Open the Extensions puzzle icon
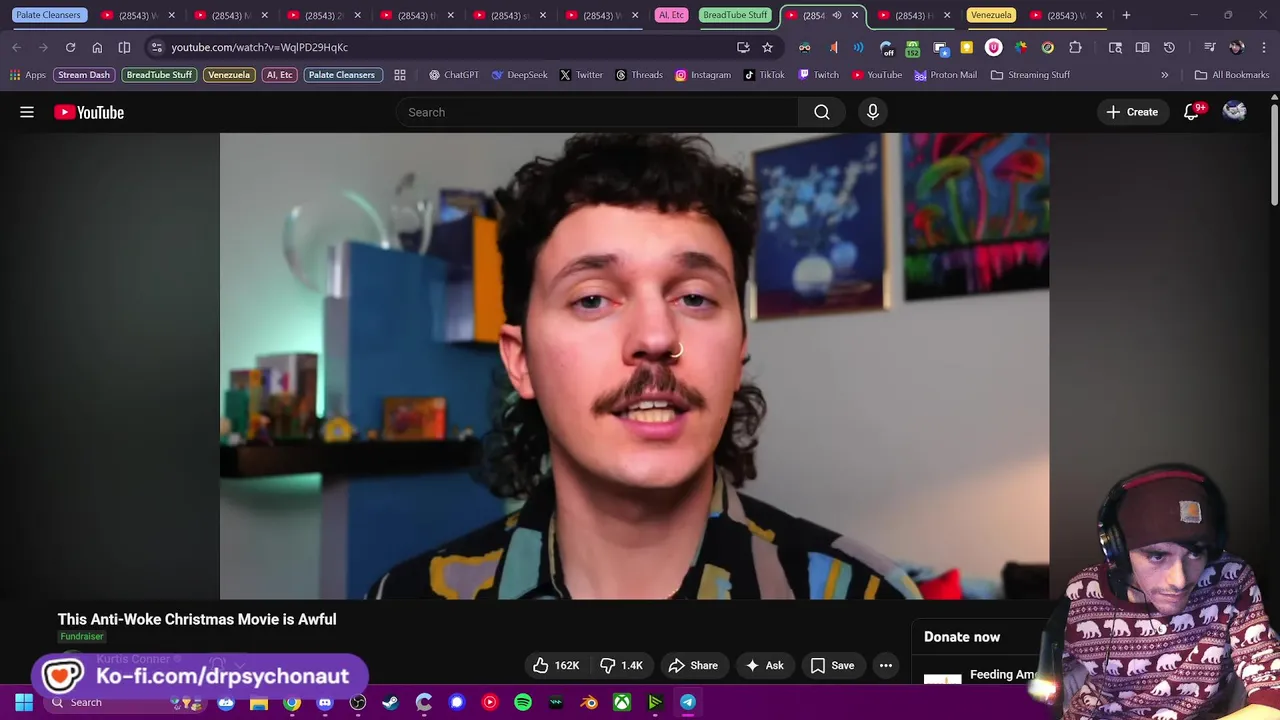This screenshot has width=1280, height=720. 1075,47
